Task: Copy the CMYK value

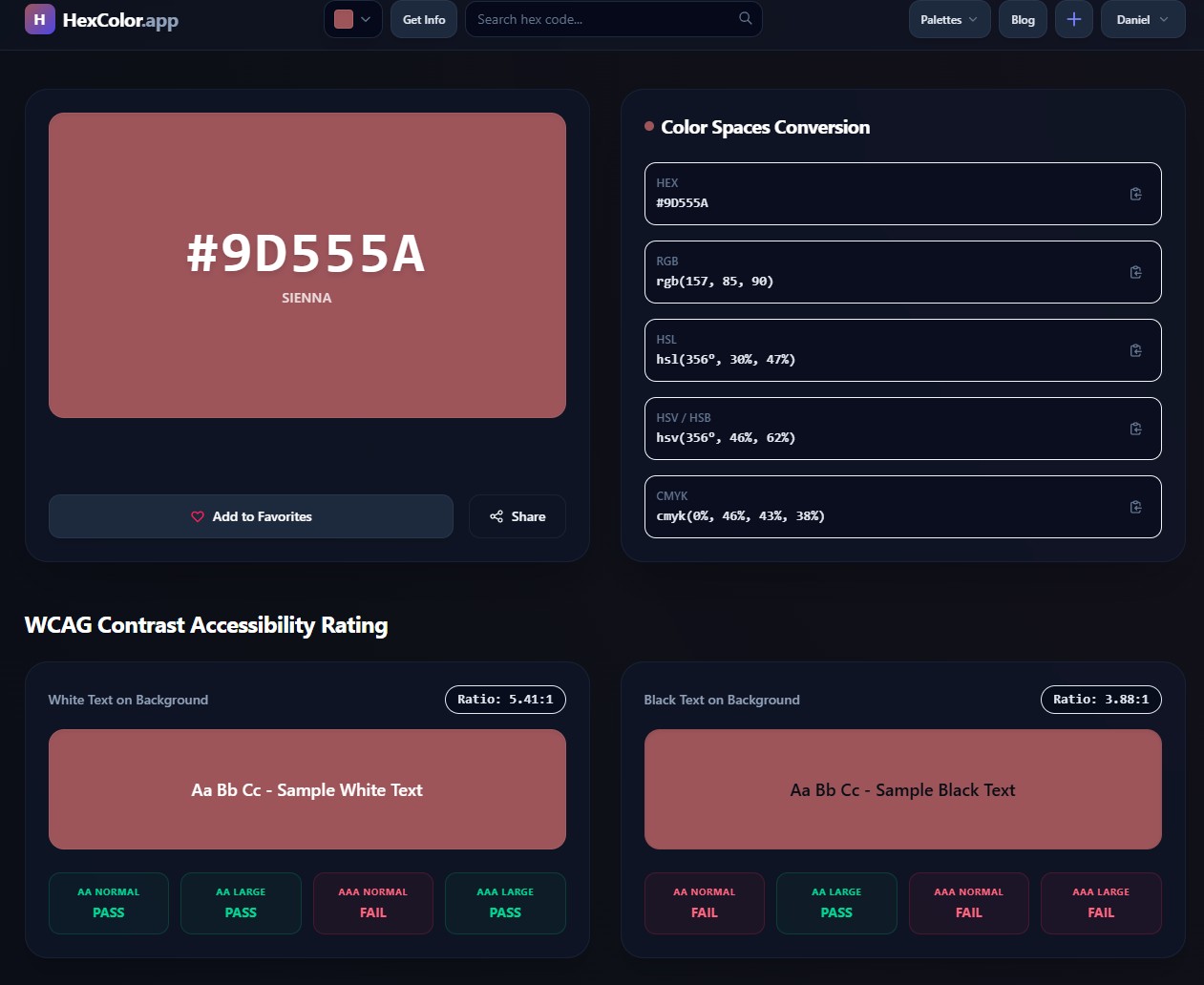Action: tap(1135, 507)
